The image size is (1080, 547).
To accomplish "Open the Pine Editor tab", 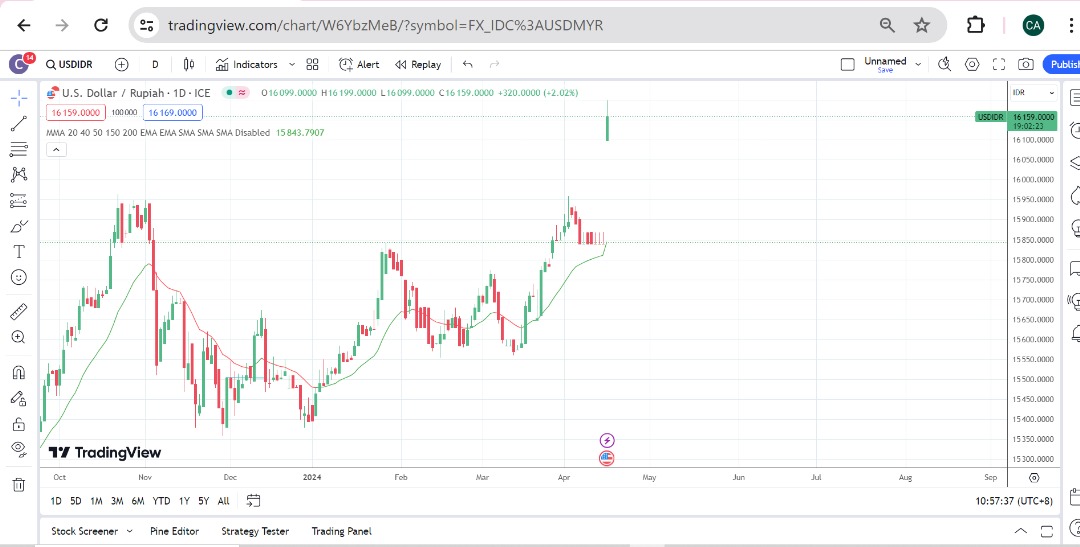I will (174, 531).
